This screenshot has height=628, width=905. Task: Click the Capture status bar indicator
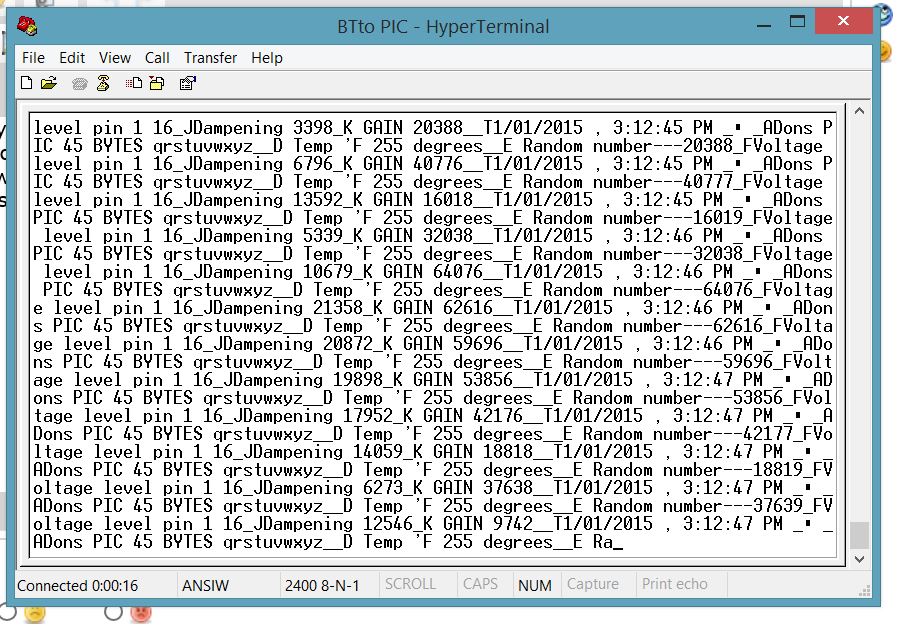point(593,584)
